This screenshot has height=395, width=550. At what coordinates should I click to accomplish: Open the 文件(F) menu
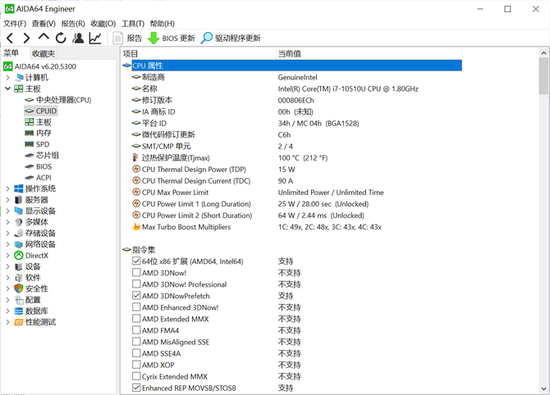coord(15,24)
